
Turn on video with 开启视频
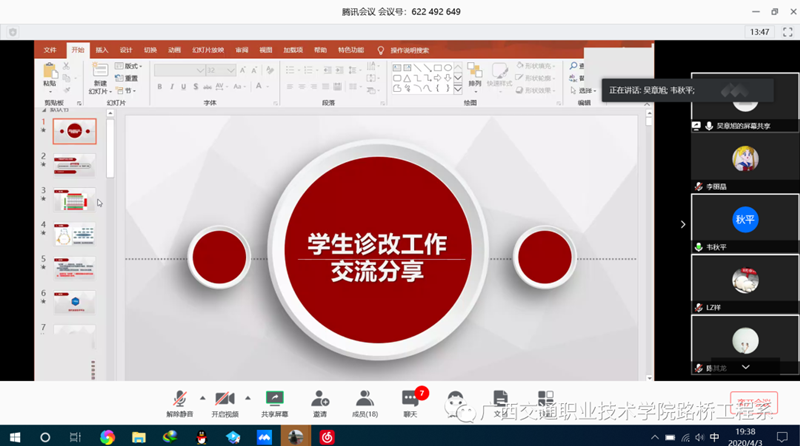225,399
